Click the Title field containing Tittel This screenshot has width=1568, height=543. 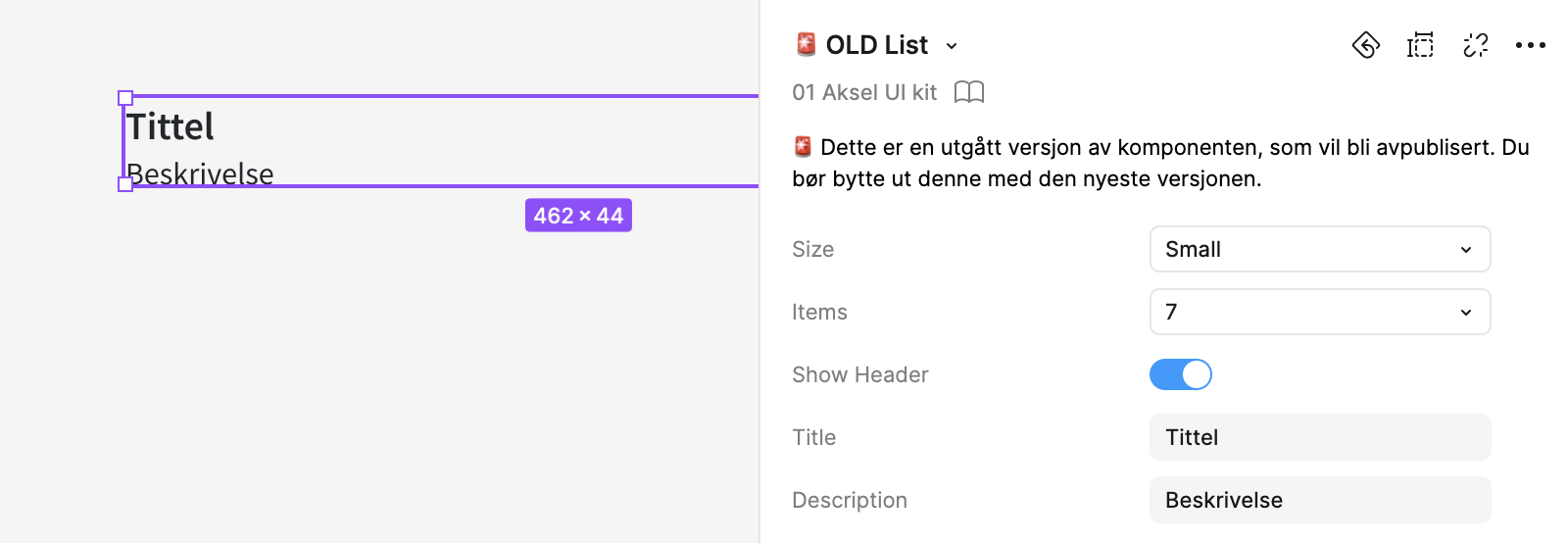1319,437
